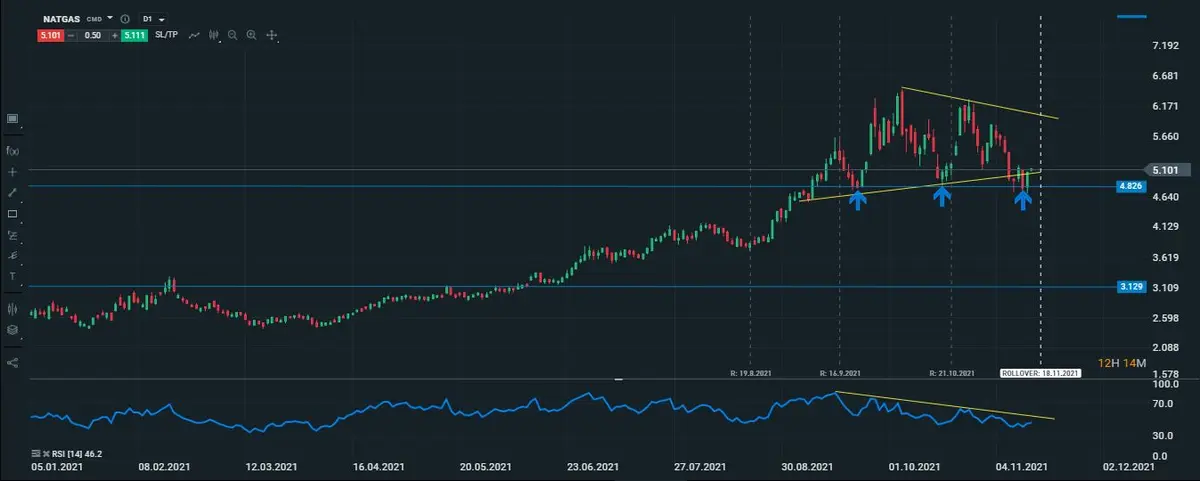Select the text annotation tool
This screenshot has height=481, width=1200.
tap(13, 276)
